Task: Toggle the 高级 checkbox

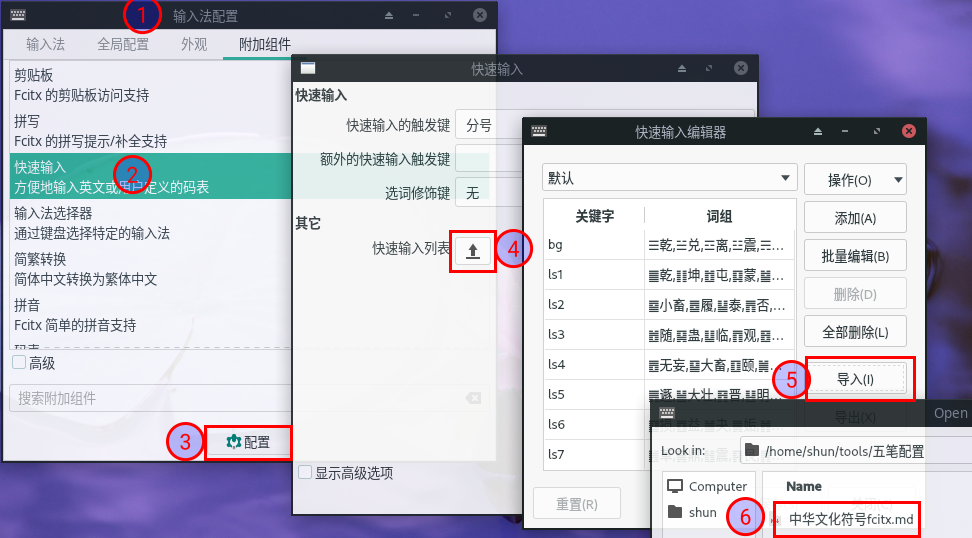Action: [x=19, y=363]
